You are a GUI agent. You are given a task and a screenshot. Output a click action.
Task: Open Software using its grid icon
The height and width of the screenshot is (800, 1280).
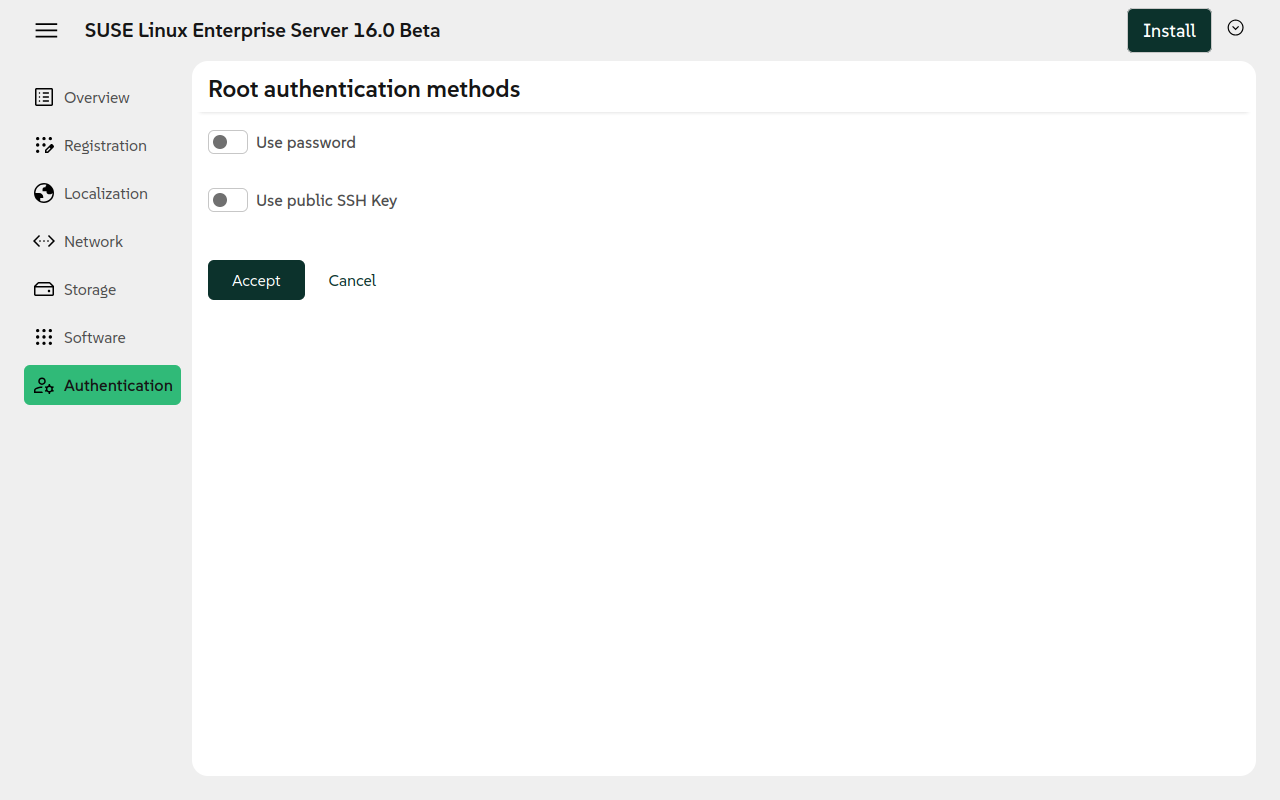44,337
